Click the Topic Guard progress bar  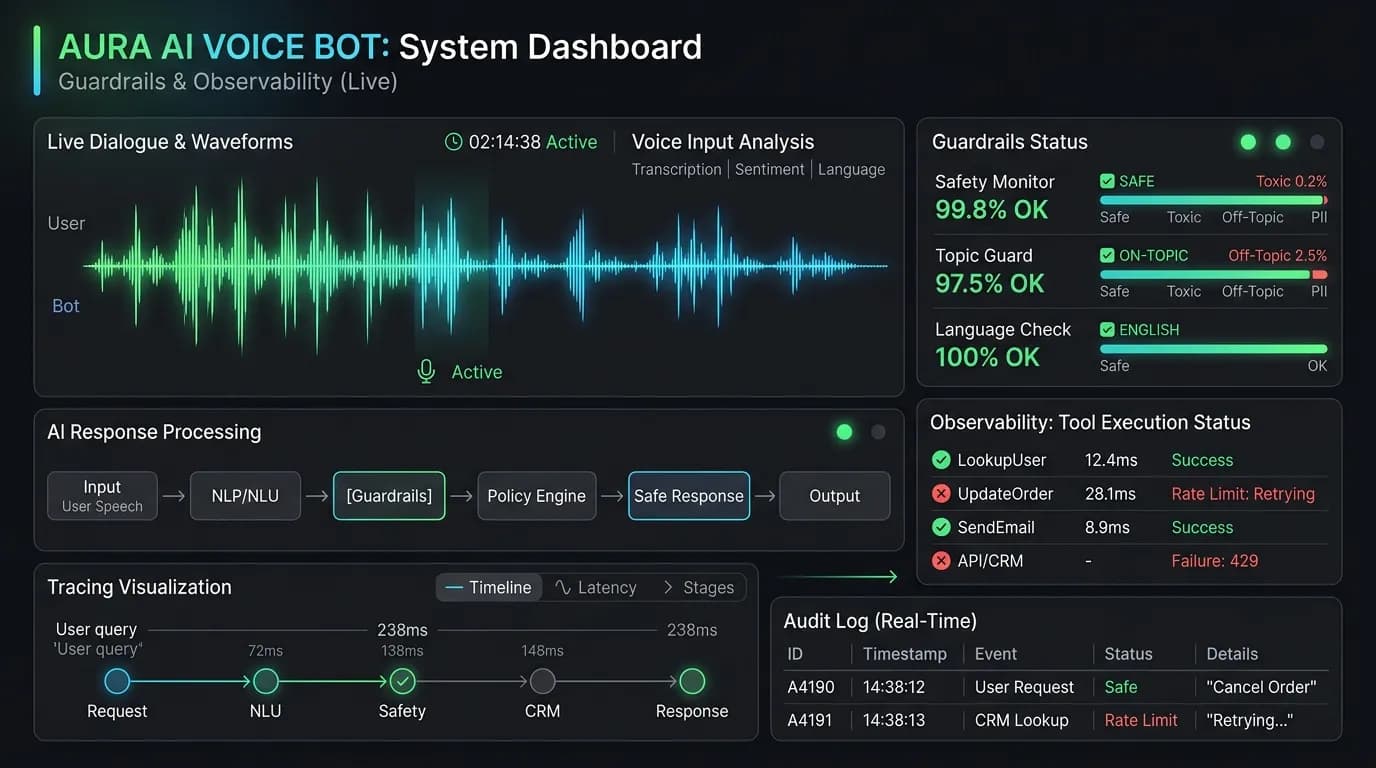tap(1213, 274)
